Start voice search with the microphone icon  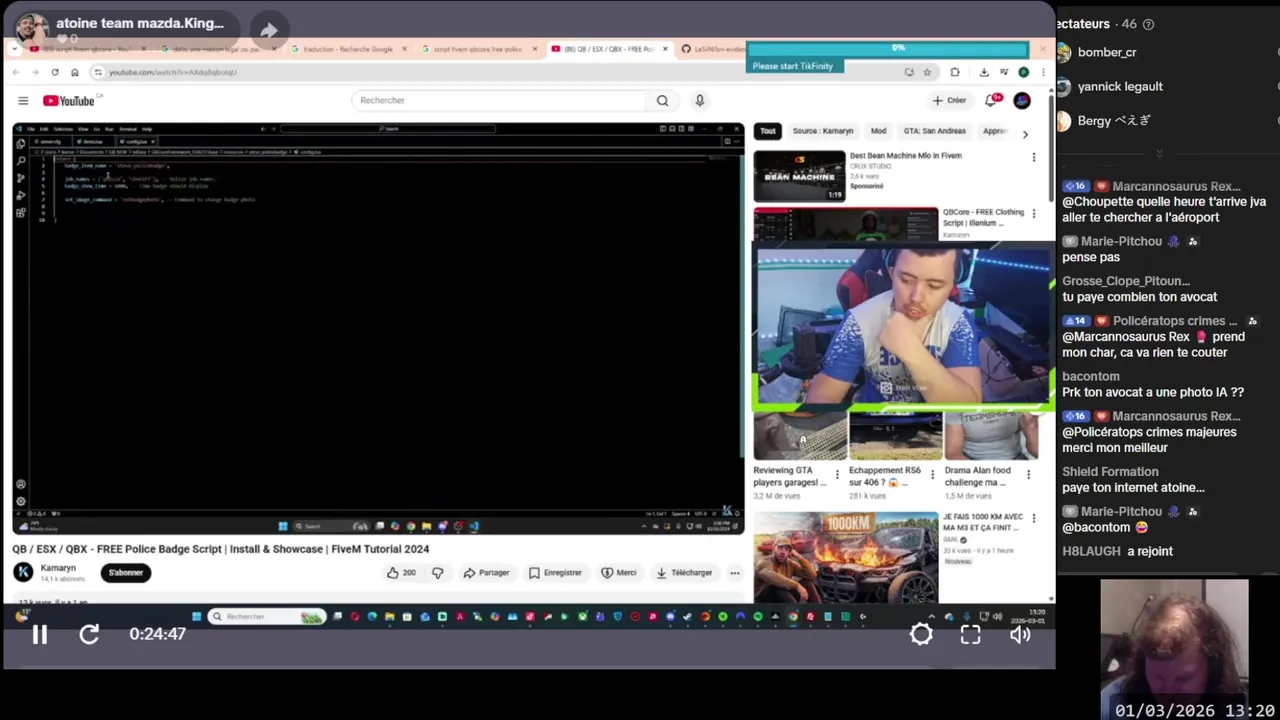pos(699,100)
